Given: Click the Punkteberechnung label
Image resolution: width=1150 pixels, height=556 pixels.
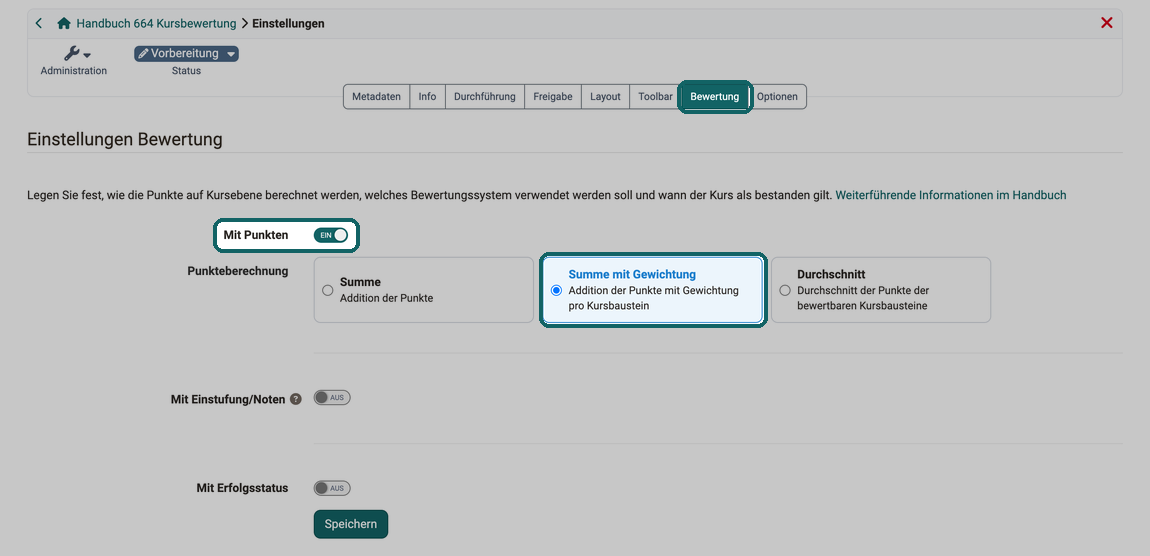Looking at the screenshot, I should click(x=238, y=271).
